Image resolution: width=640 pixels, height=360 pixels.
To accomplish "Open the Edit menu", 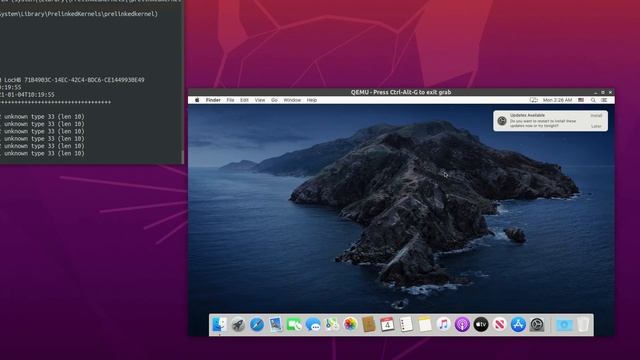I will pyautogui.click(x=244, y=100).
